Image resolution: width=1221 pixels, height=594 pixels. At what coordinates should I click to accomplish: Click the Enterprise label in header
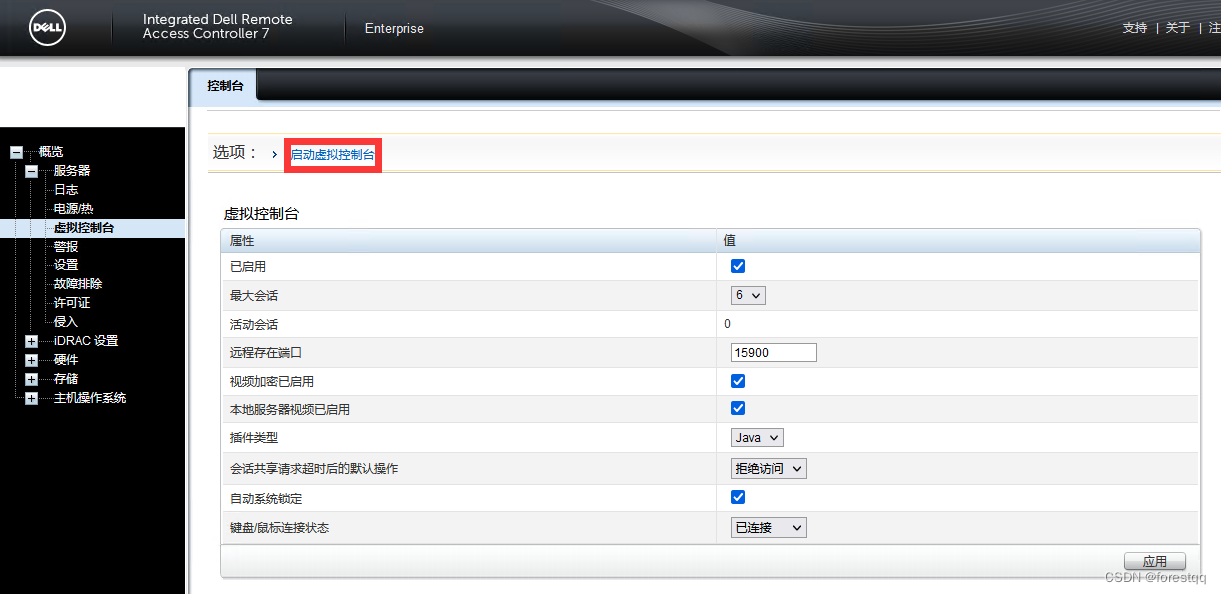coord(394,29)
